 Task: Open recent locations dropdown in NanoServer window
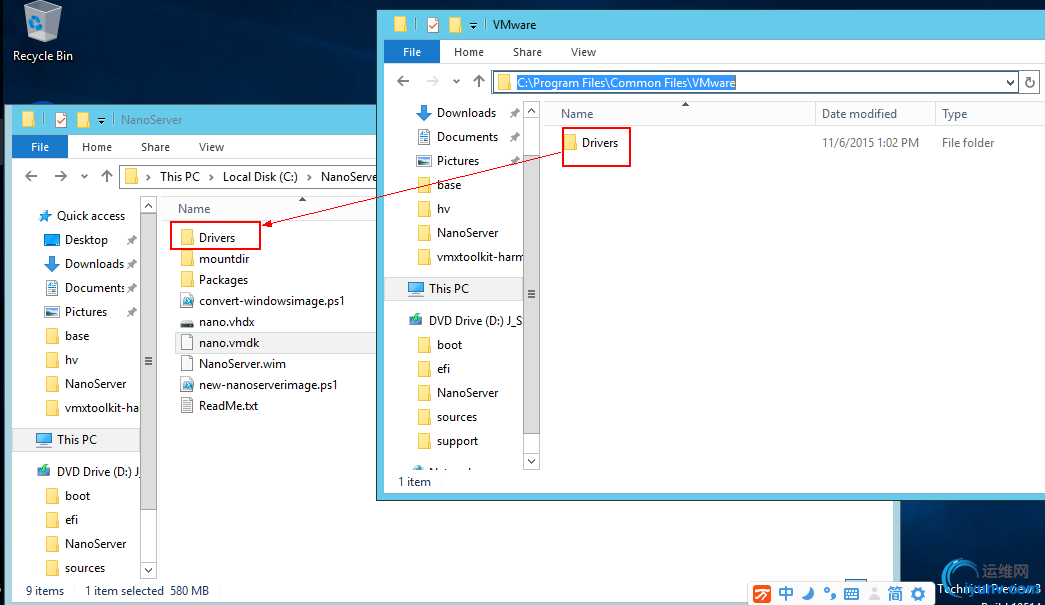(85, 177)
